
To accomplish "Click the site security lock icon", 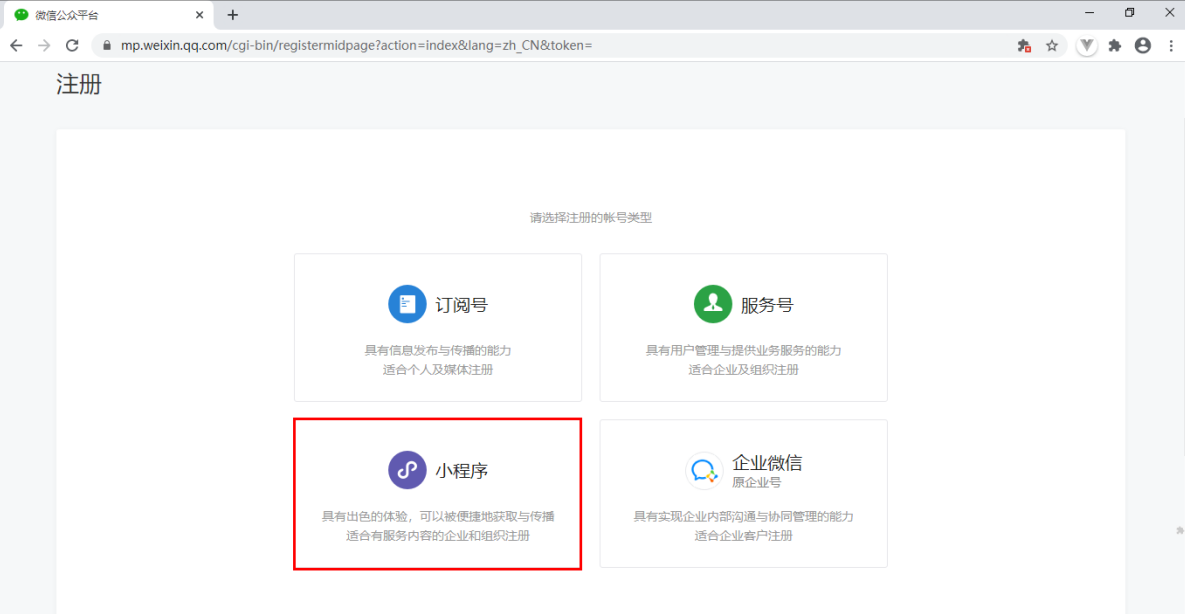I will coord(106,45).
